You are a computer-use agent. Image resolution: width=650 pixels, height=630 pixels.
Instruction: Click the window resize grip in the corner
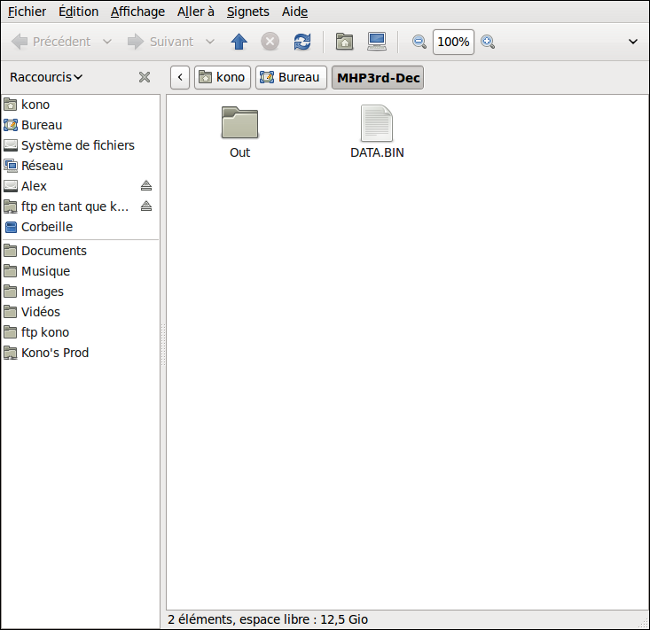click(x=643, y=623)
